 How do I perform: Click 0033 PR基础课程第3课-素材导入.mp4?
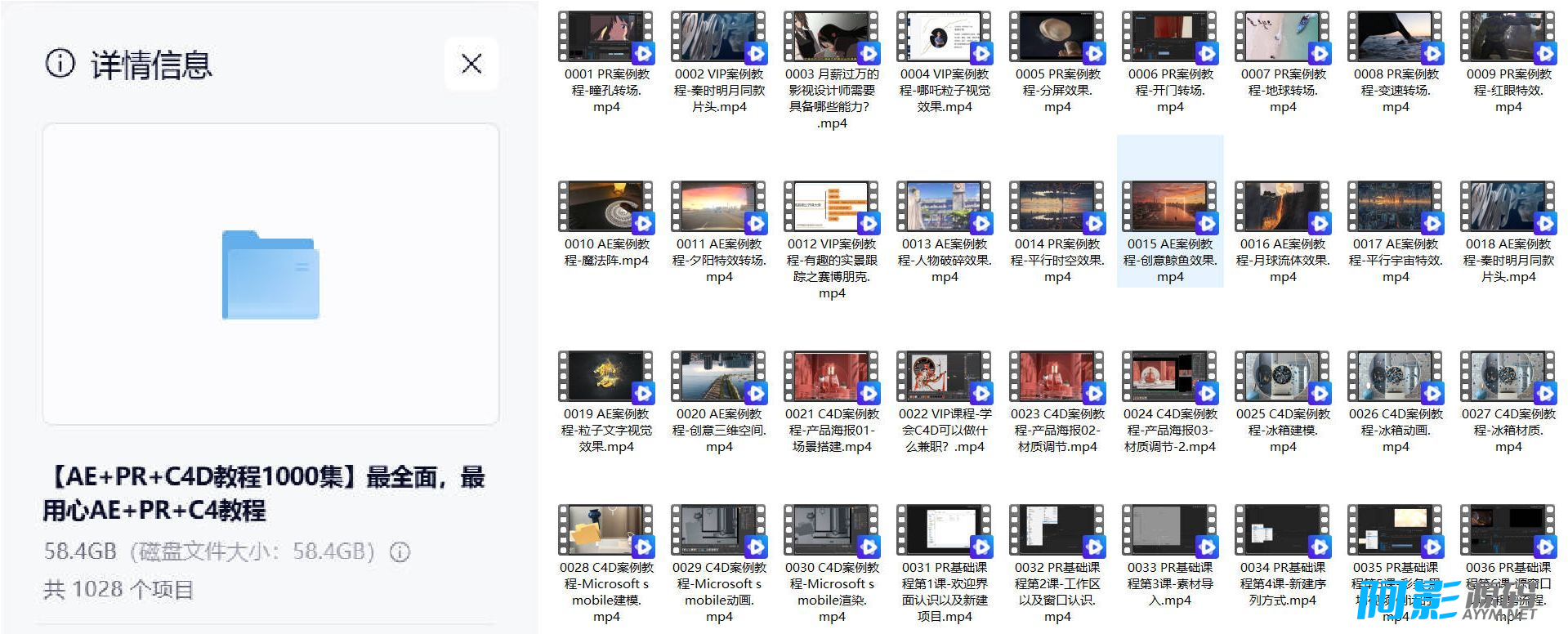point(1169,531)
